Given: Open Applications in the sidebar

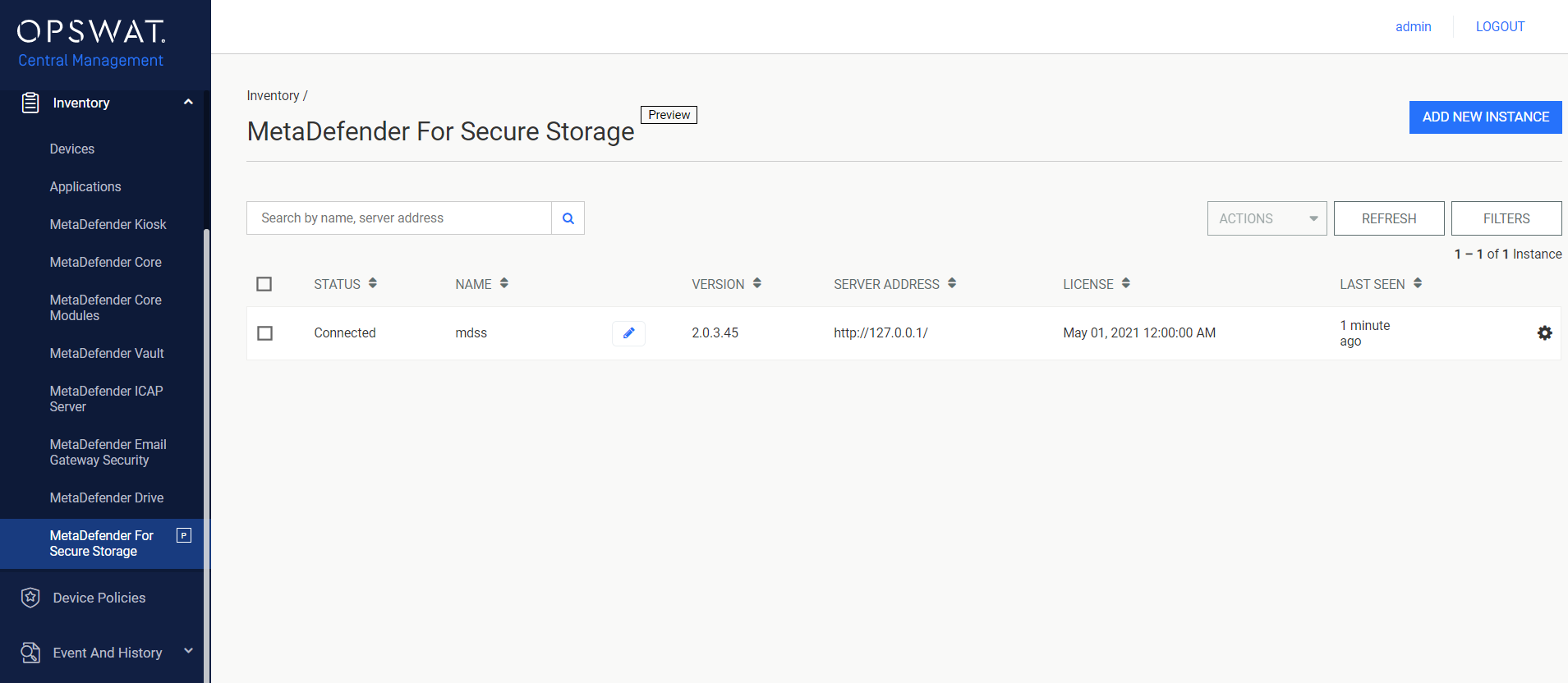Looking at the screenshot, I should point(85,187).
